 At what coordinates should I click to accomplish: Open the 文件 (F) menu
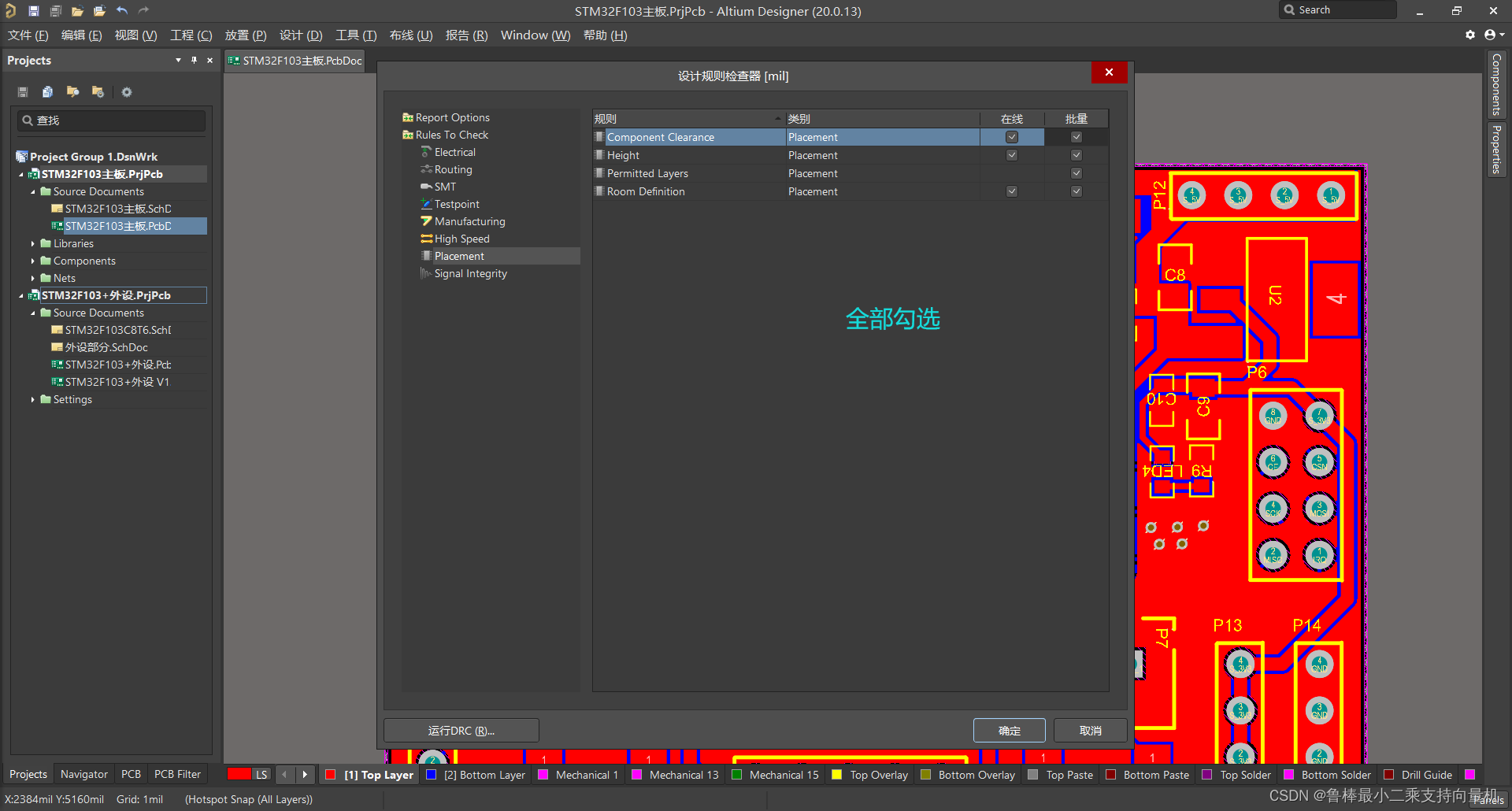(x=28, y=35)
